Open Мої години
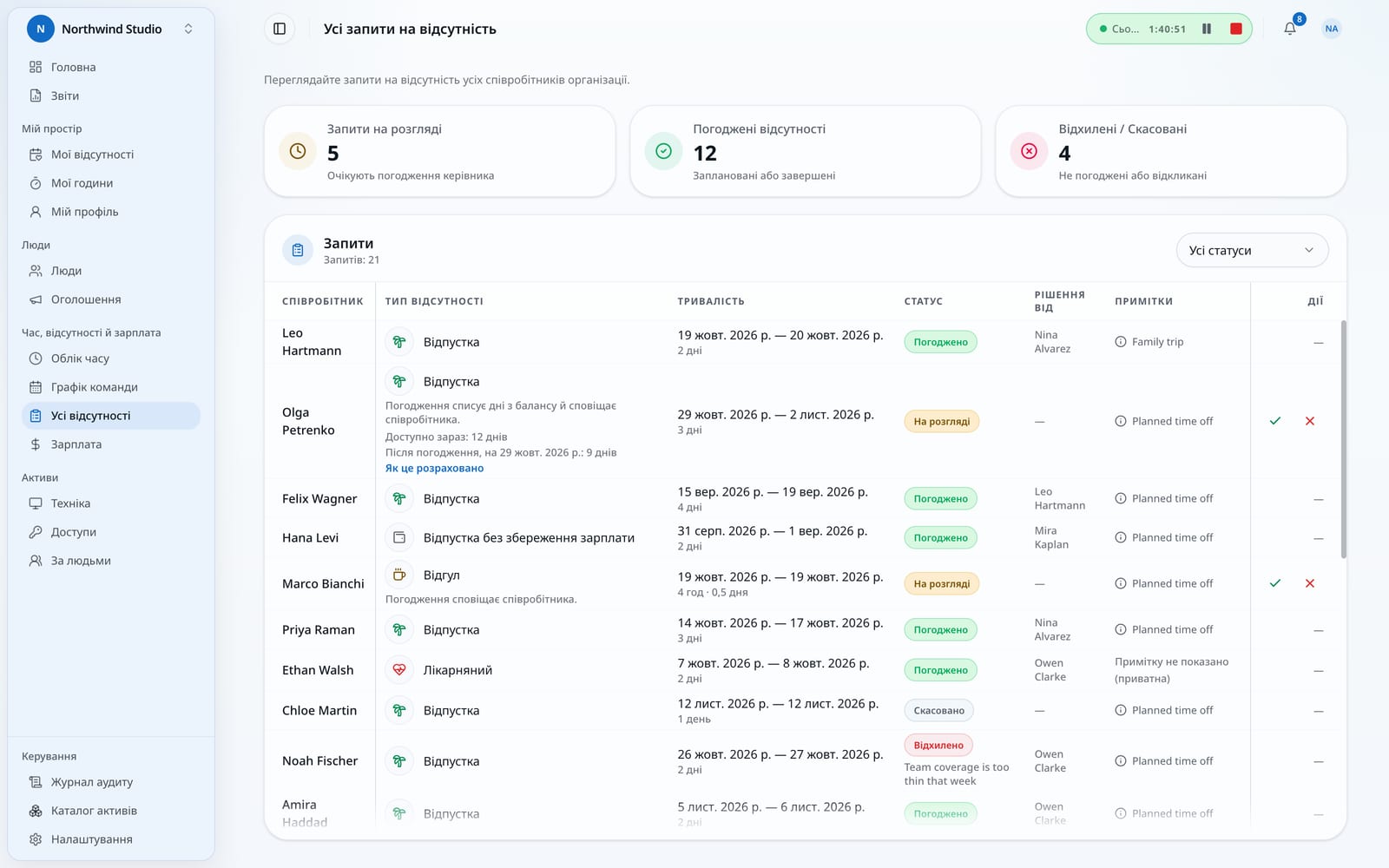1389x868 pixels. click(111, 183)
